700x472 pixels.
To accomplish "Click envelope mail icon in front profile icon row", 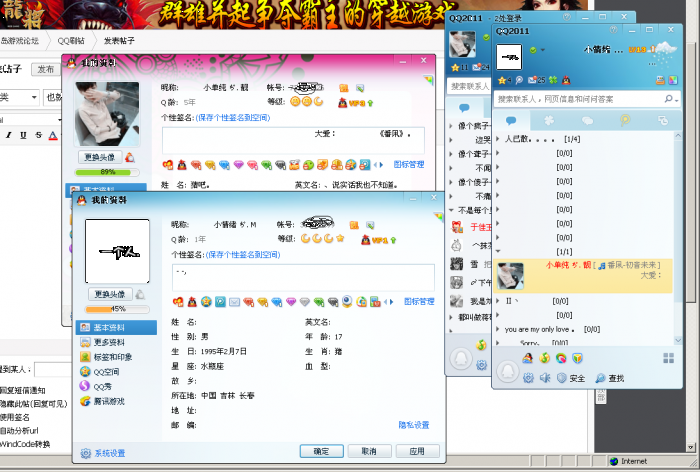I will point(234,302).
